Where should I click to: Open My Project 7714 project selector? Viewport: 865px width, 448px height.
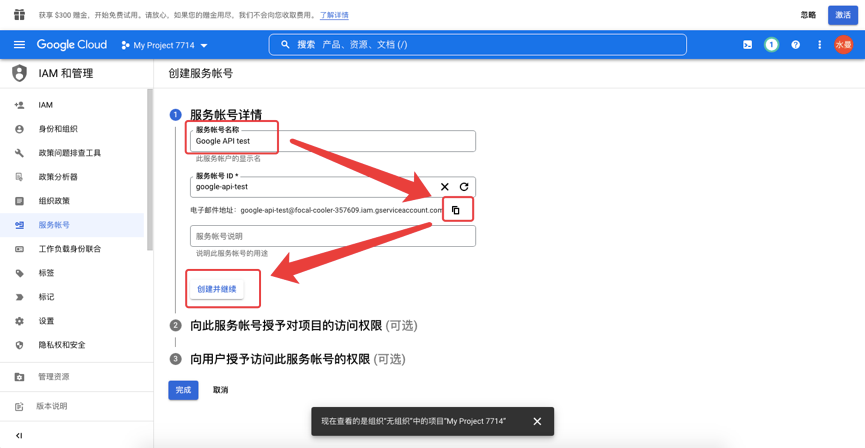click(164, 45)
